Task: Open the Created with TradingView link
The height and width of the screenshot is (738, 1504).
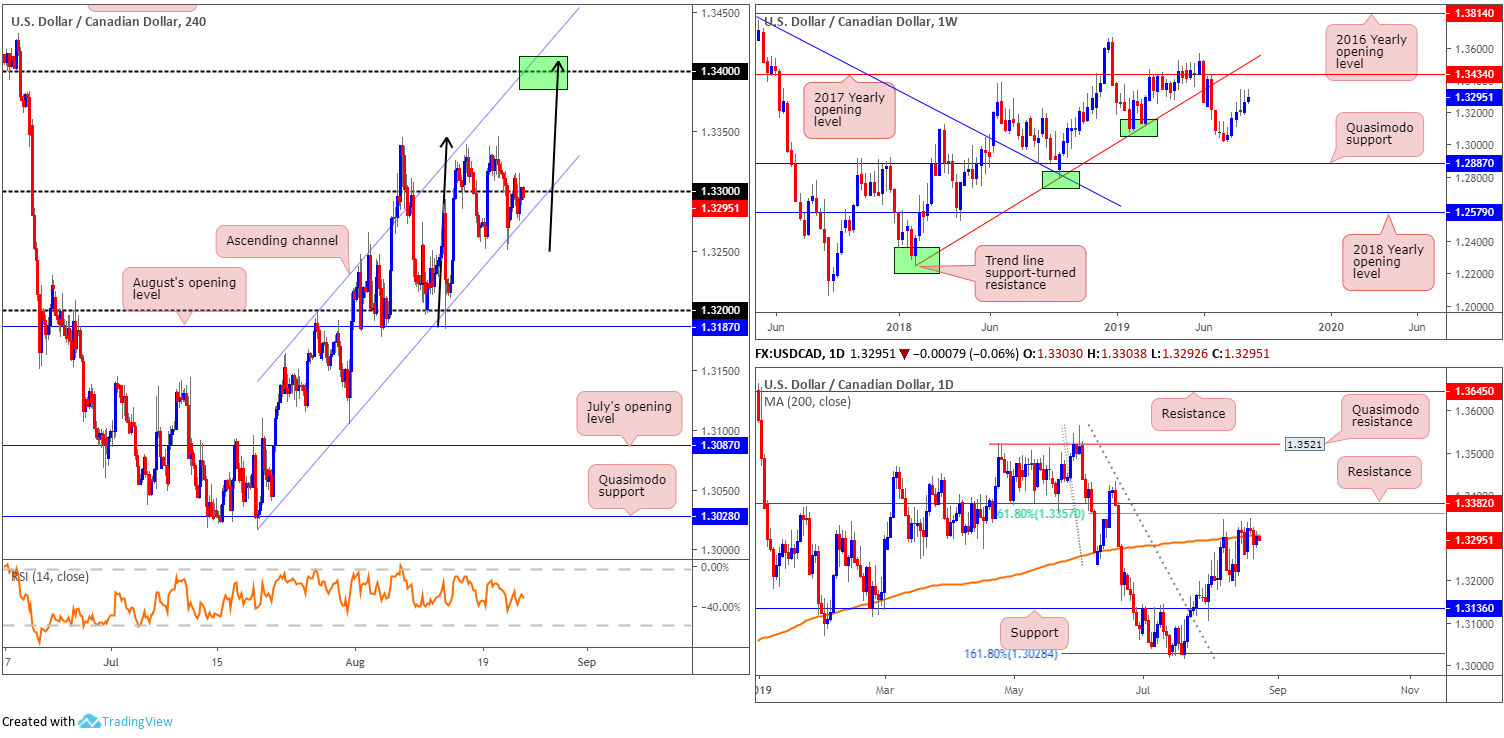Action: tap(87, 721)
